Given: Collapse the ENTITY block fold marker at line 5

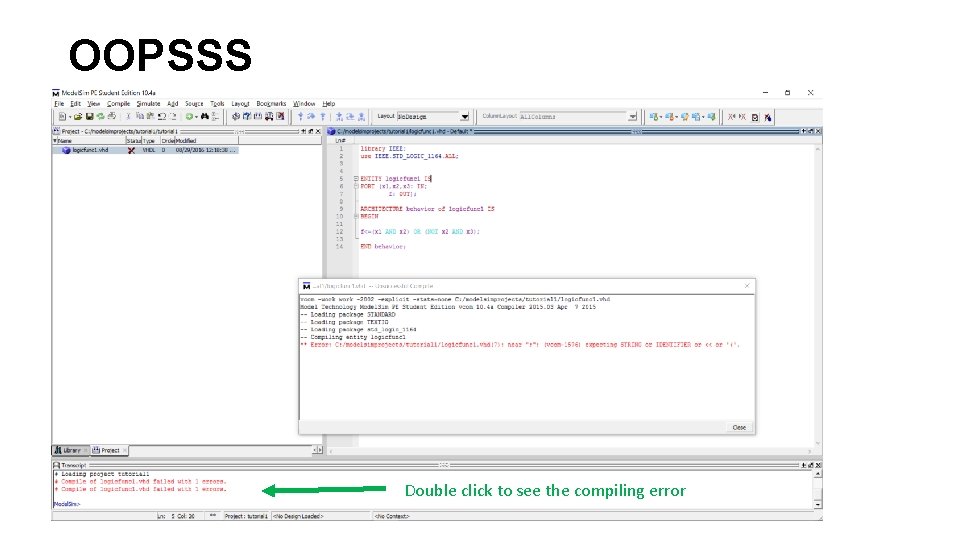Looking at the screenshot, I should 356,179.
